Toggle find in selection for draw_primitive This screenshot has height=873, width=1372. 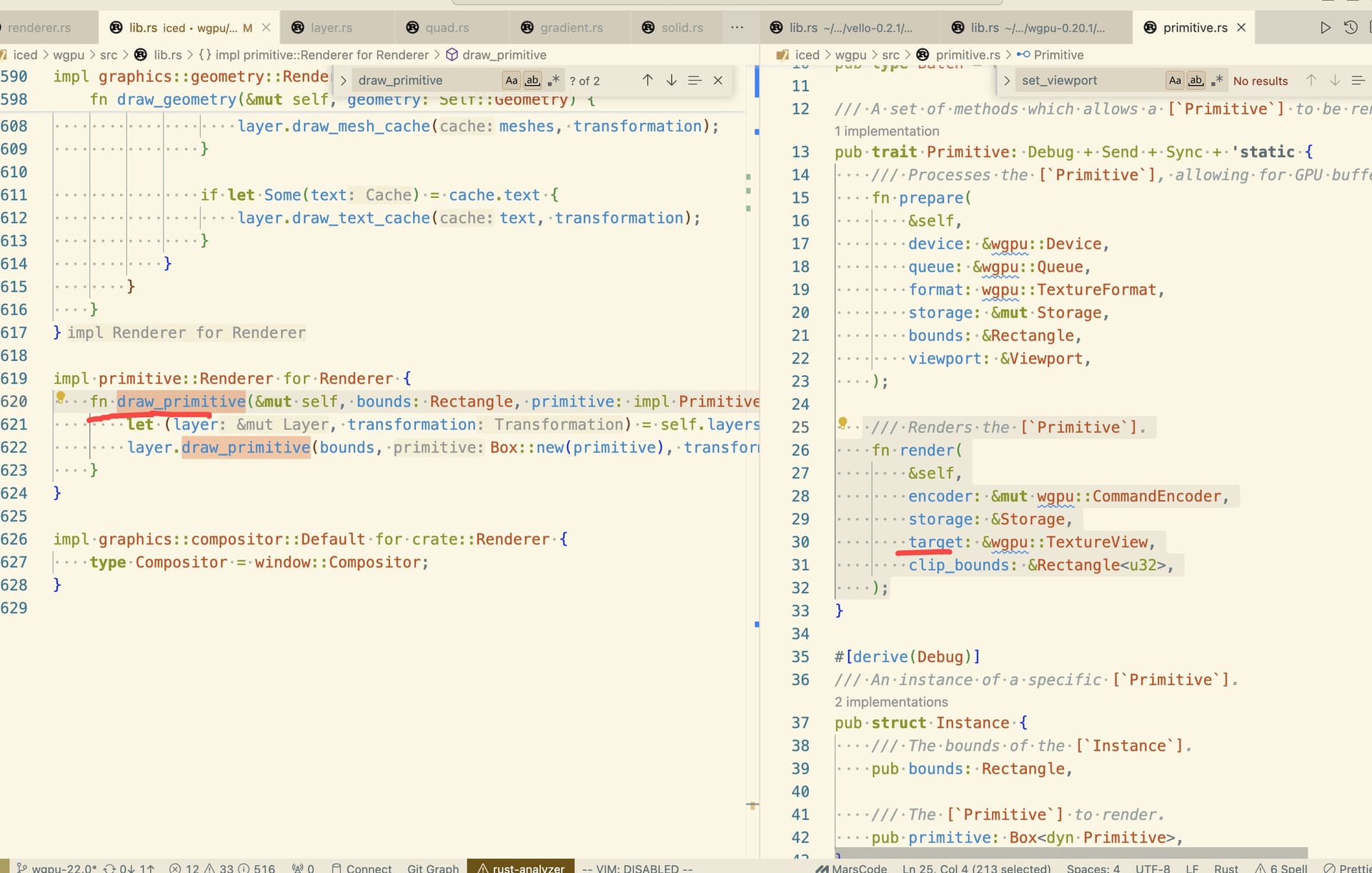tap(695, 80)
